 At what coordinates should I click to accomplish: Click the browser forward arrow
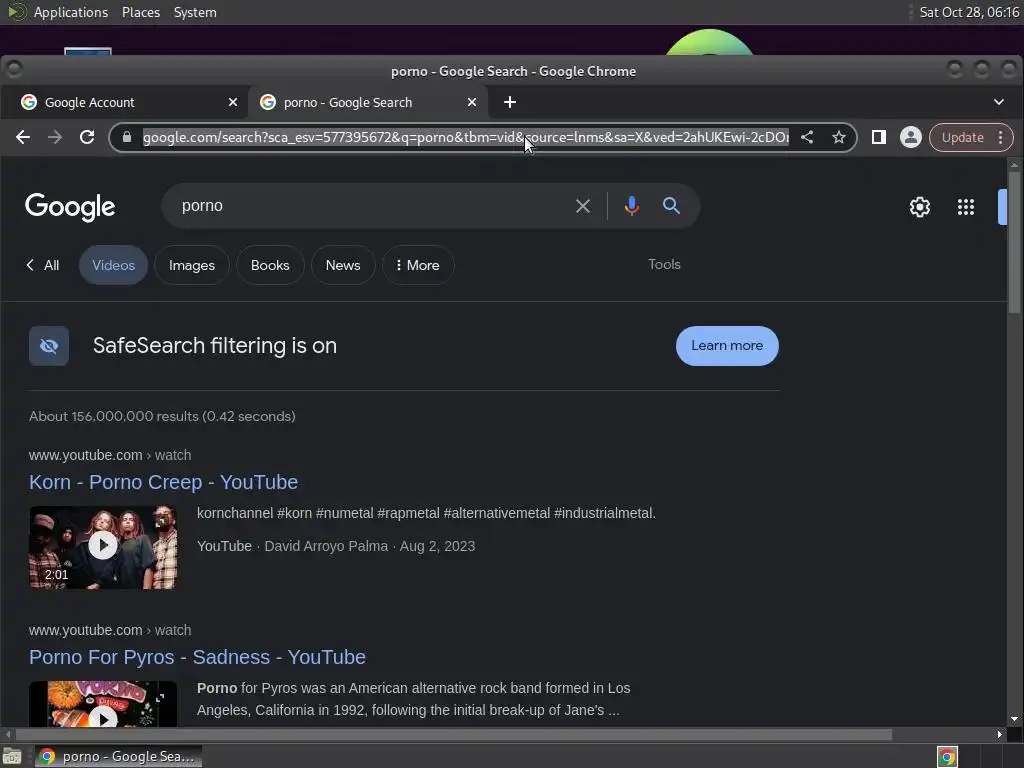click(55, 137)
